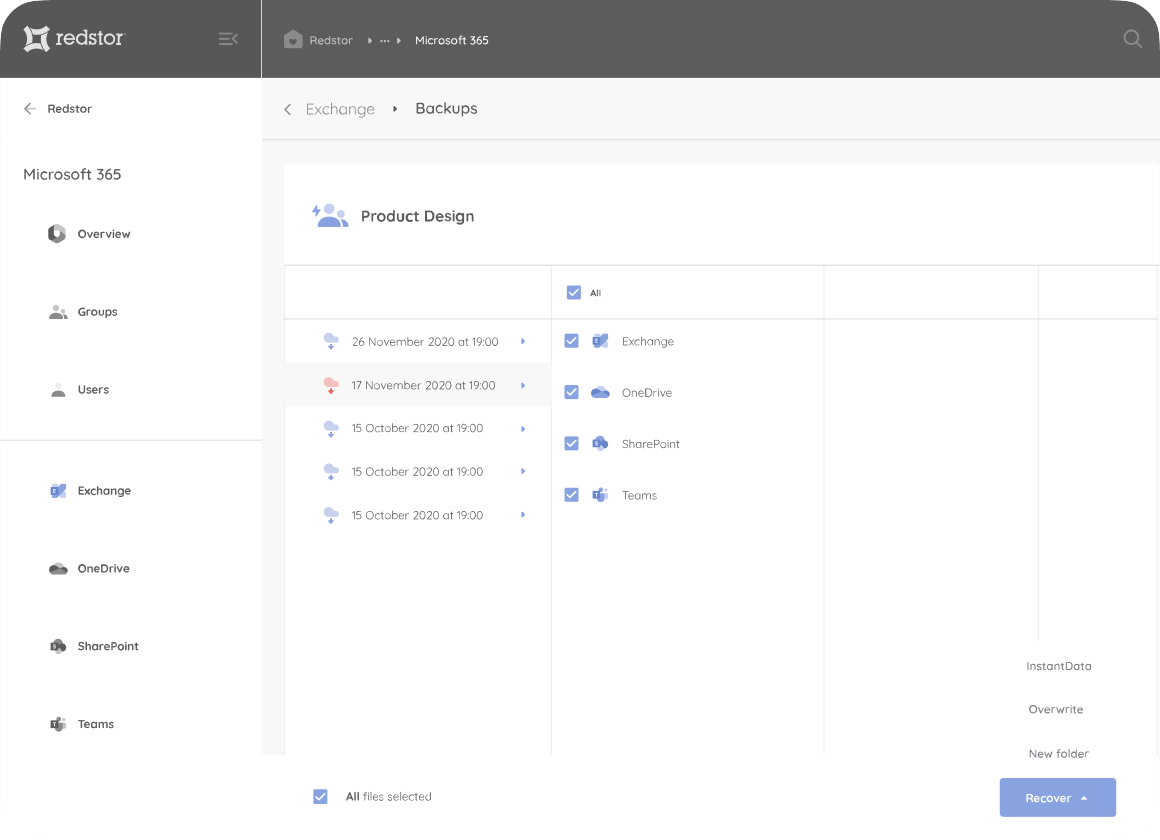
Task: Click the home icon in the top breadcrumb
Action: click(x=293, y=40)
